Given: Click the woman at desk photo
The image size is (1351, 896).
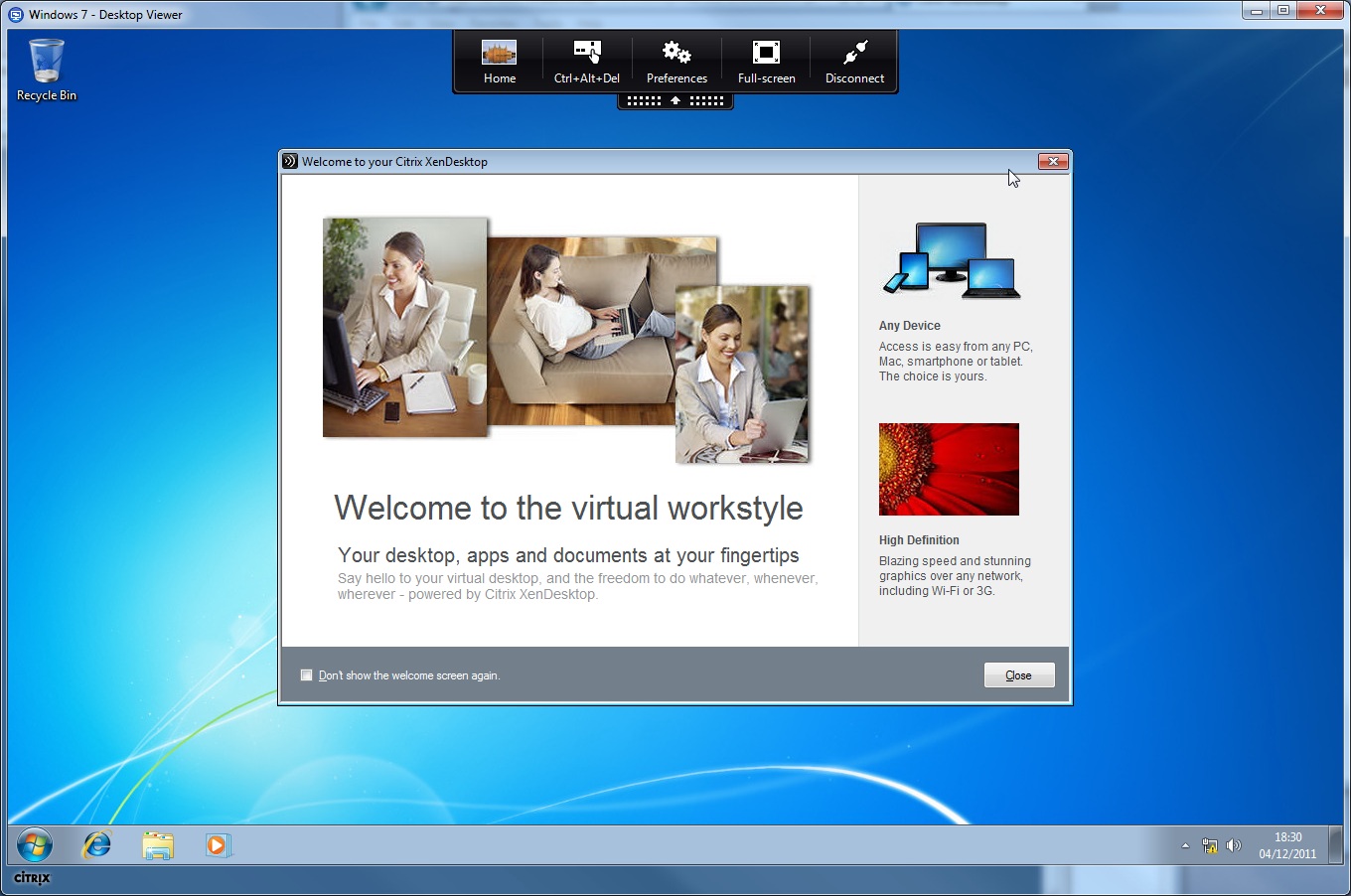Looking at the screenshot, I should [x=405, y=328].
